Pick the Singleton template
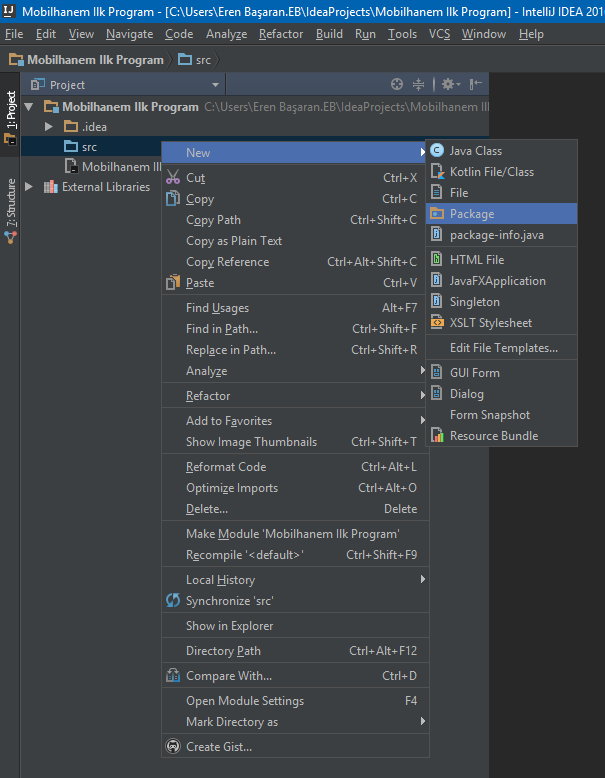 (x=501, y=302)
